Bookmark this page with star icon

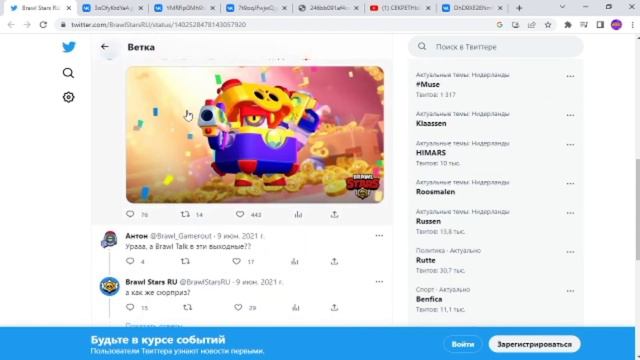[x=548, y=25]
